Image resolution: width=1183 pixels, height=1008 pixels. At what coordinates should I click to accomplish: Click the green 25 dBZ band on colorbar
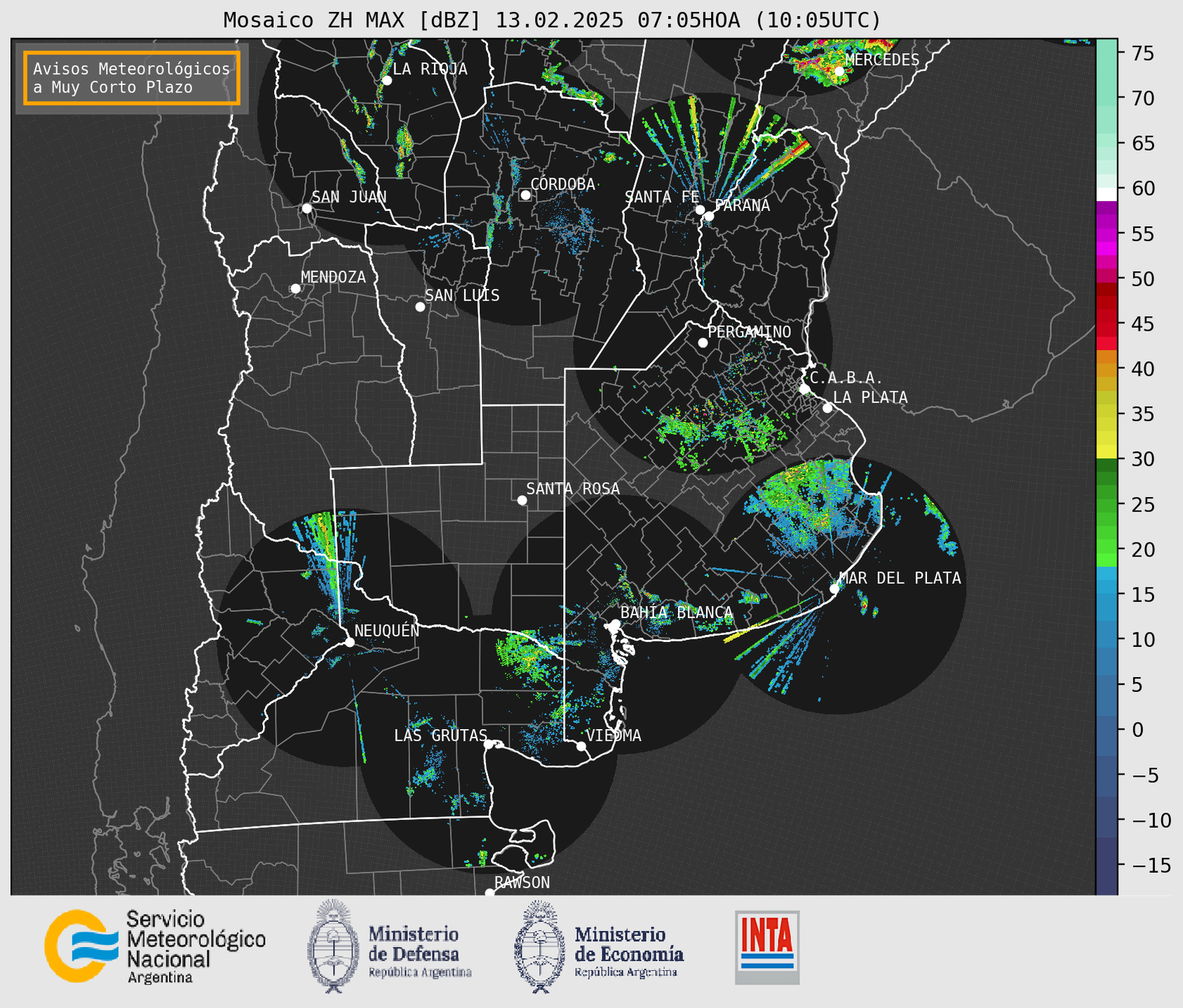click(1107, 505)
